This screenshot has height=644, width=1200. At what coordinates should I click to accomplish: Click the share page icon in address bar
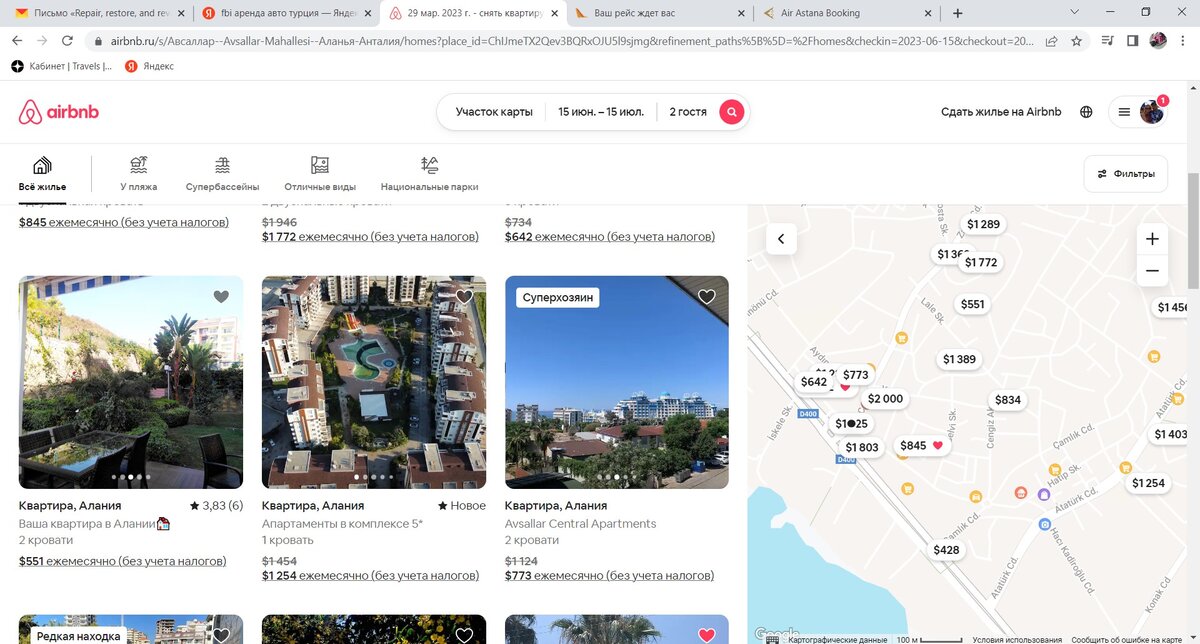click(1052, 41)
